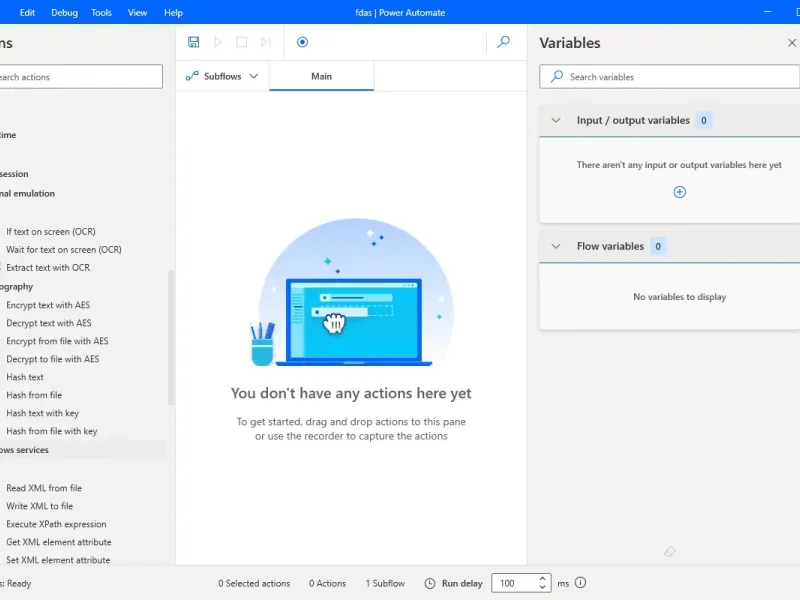Viewport: 800px width, 600px height.
Task: Add an input or output variable
Action: coord(679,192)
